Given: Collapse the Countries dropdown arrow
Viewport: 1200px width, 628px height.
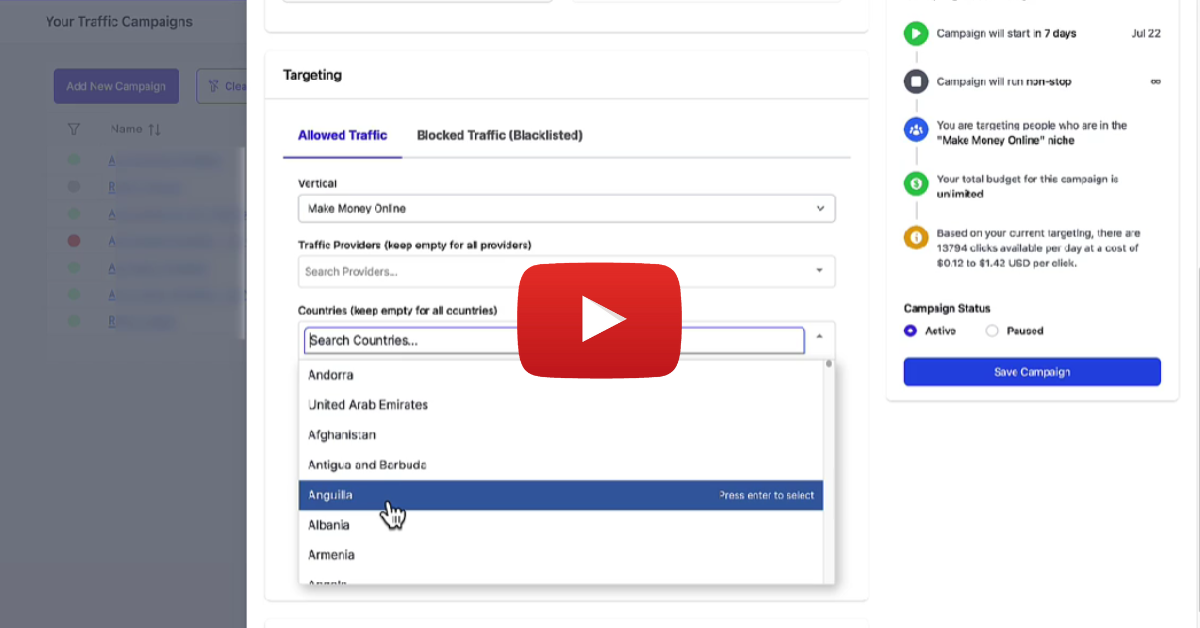Looking at the screenshot, I should click(x=819, y=337).
